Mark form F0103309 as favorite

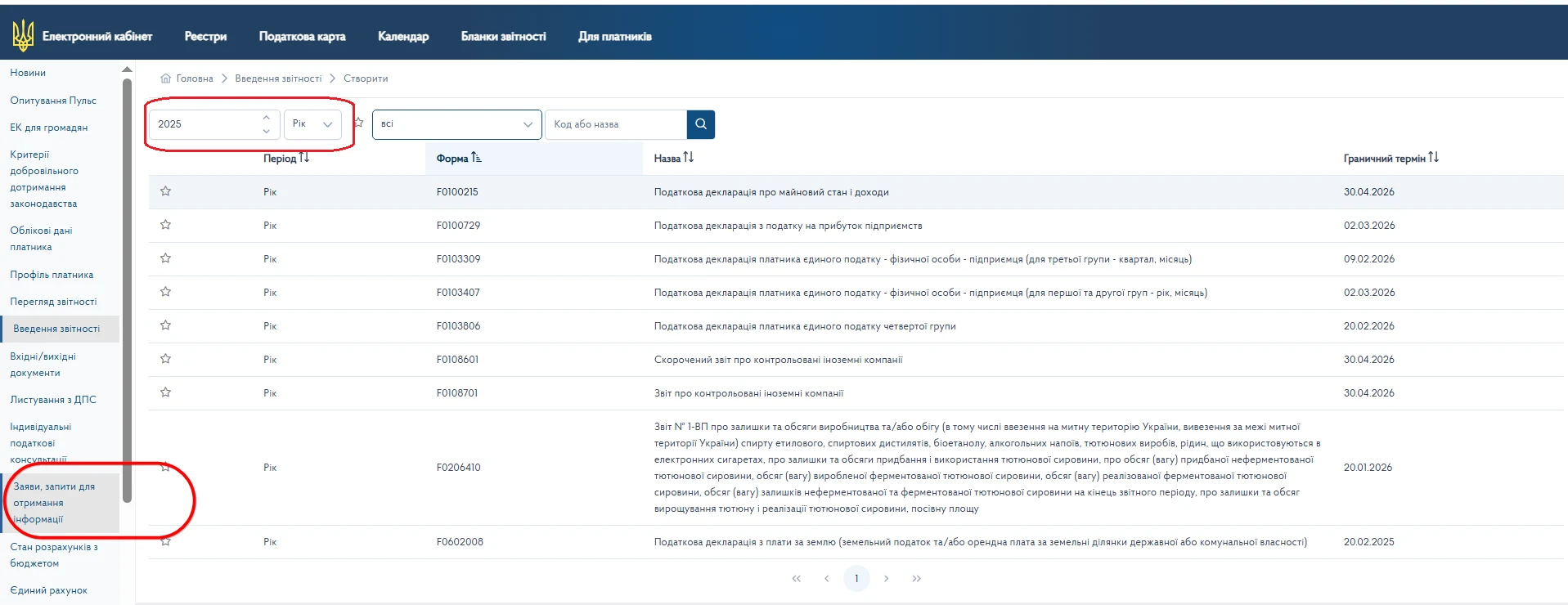[166, 258]
